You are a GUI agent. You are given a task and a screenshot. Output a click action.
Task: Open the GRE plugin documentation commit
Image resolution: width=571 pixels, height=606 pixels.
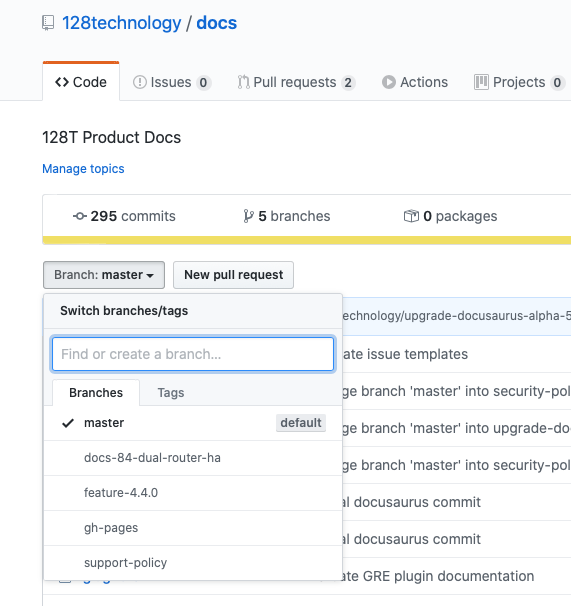tap(438, 576)
